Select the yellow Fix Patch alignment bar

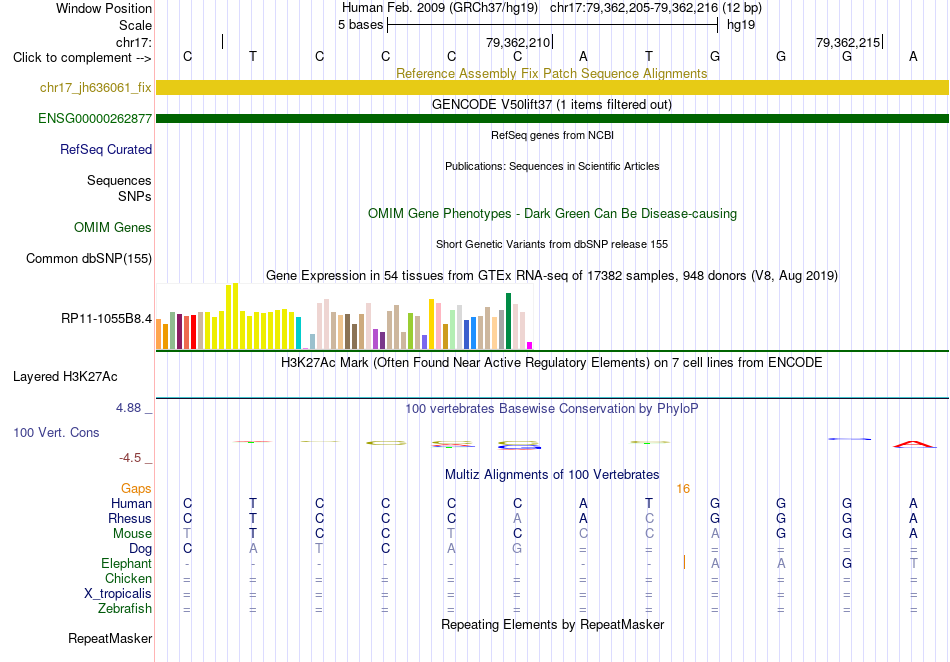point(552,87)
